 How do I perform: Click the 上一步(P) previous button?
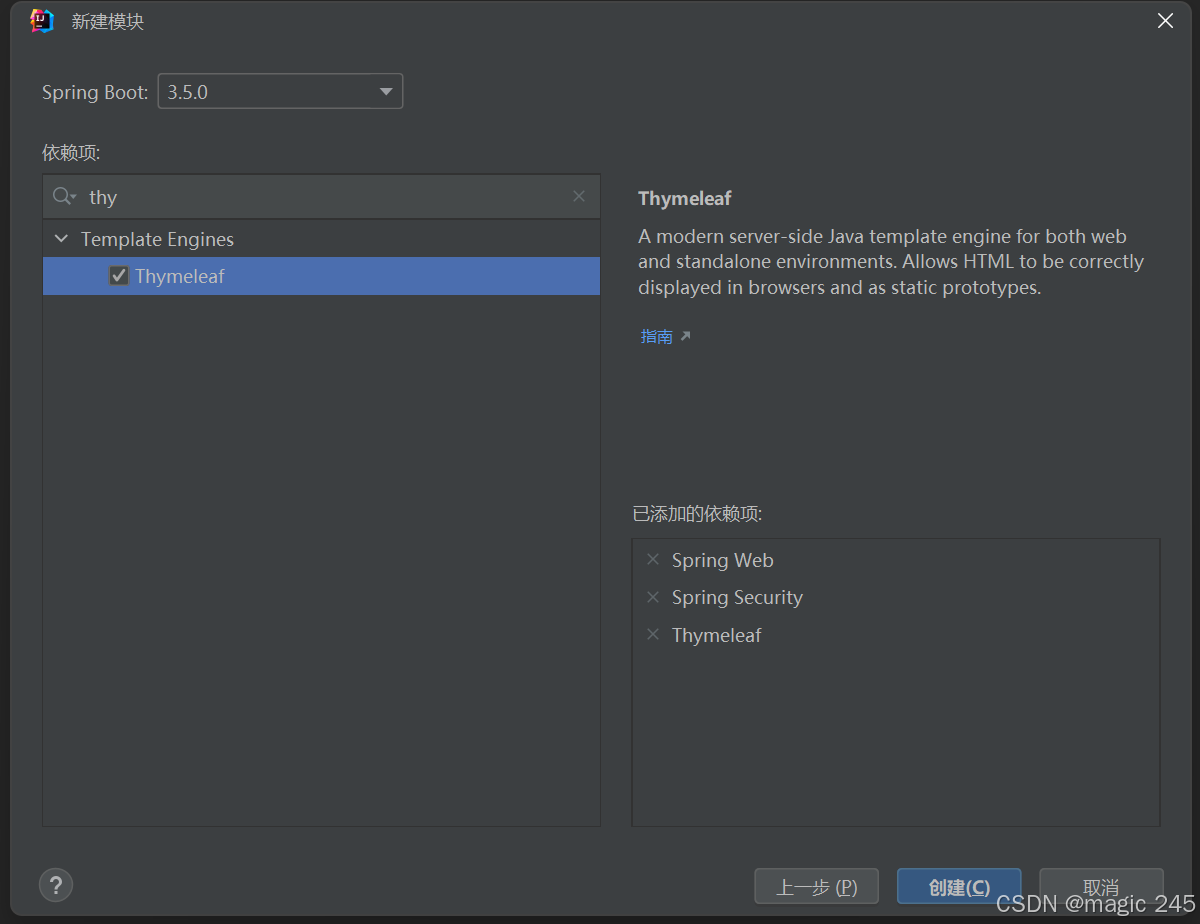pyautogui.click(x=817, y=887)
